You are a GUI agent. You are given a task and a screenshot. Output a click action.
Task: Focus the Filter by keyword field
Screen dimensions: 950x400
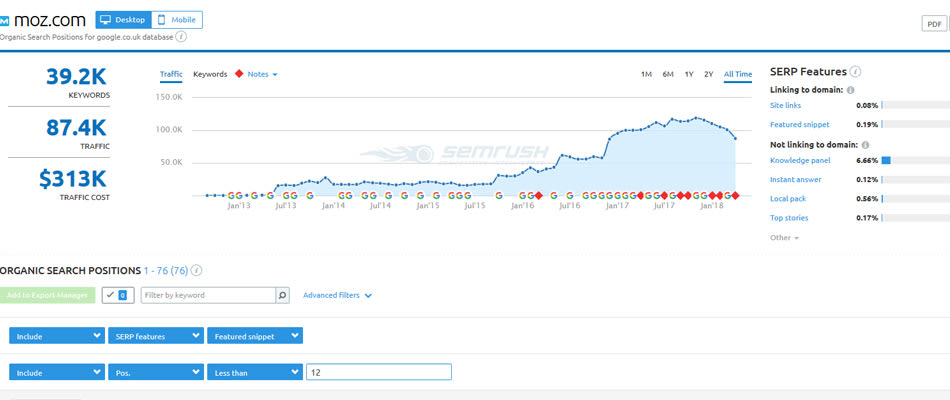click(208, 295)
